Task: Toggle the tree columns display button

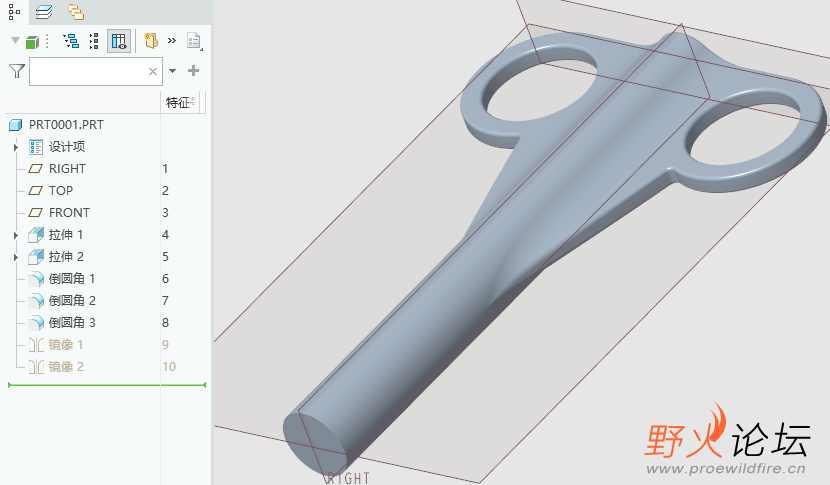Action: [119, 41]
